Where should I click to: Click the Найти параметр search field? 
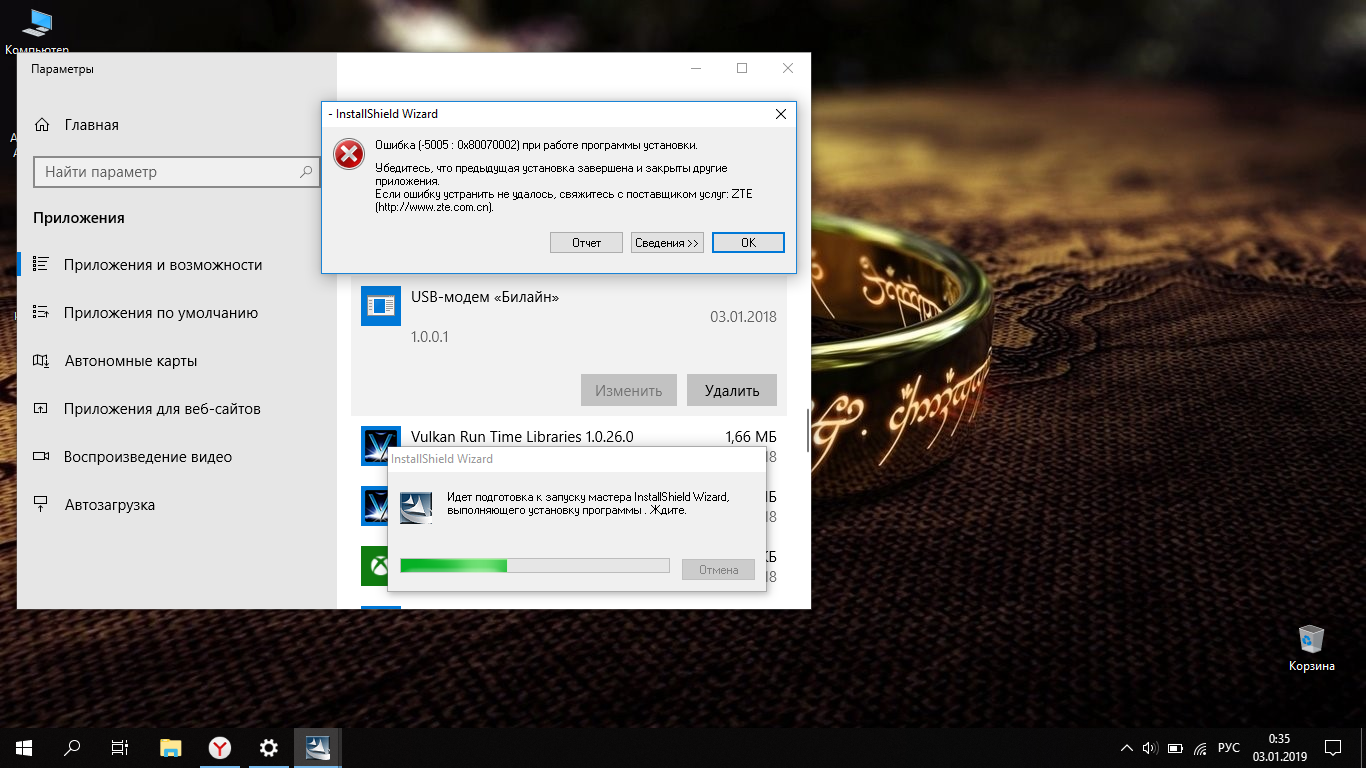click(x=177, y=172)
